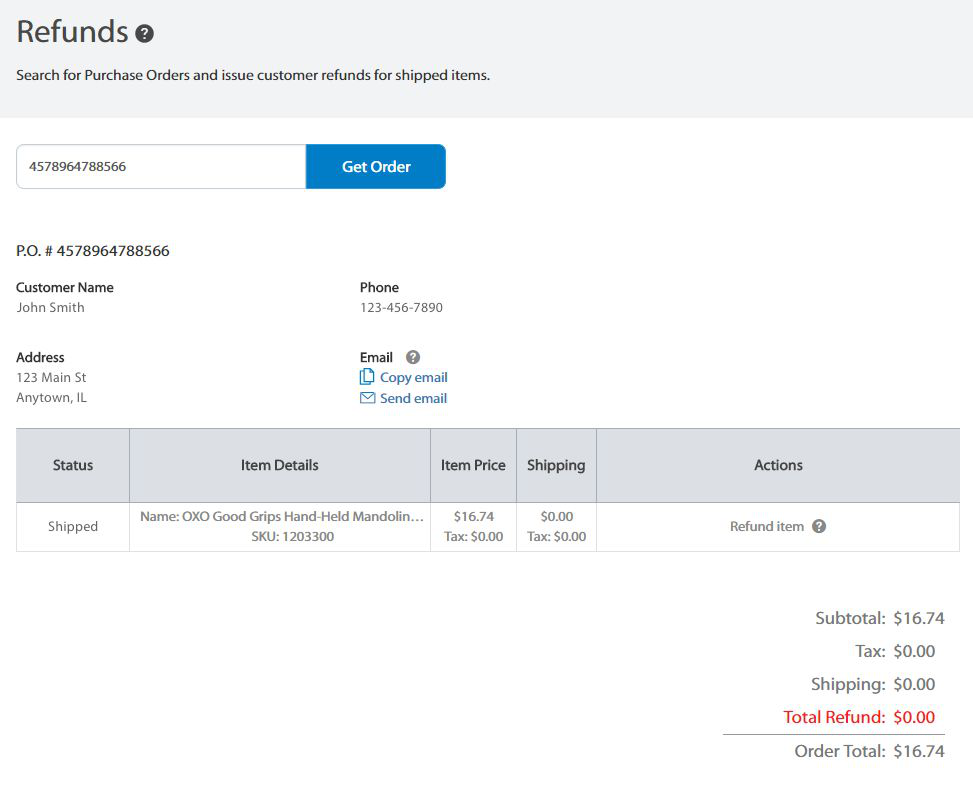Image resolution: width=973 pixels, height=793 pixels.
Task: Open the help tooltip next to Refund item
Action: [819, 527]
